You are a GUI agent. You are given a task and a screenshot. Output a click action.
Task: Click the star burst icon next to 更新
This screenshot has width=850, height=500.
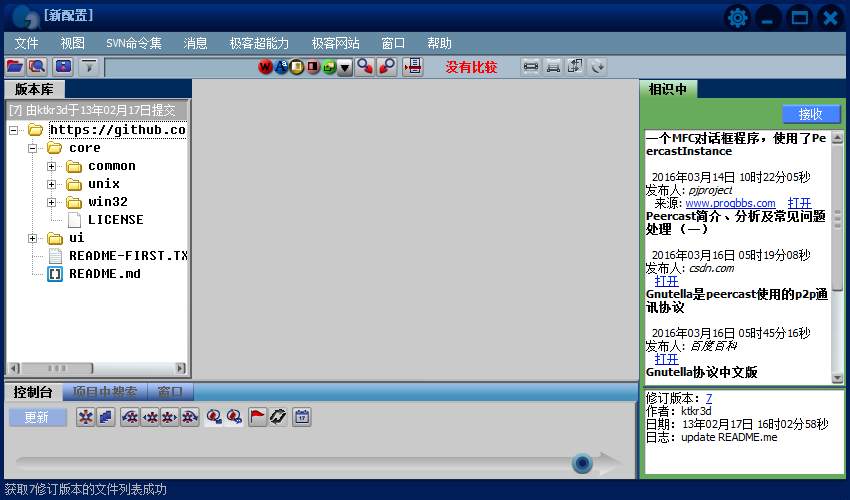(x=86, y=417)
